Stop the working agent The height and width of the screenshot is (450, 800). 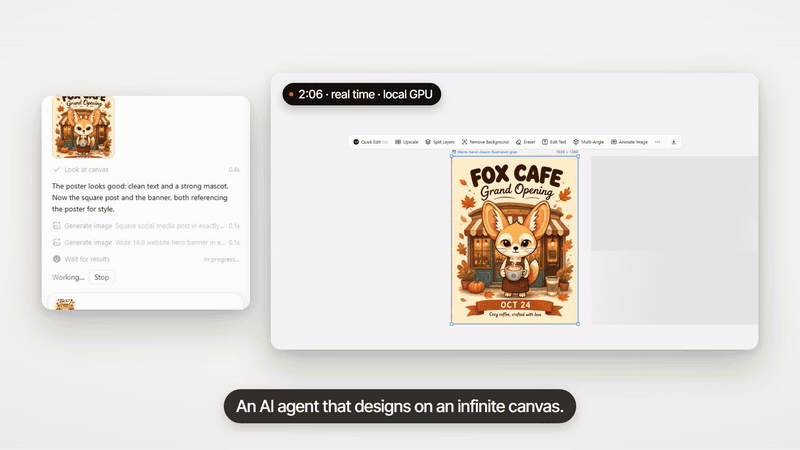point(102,277)
